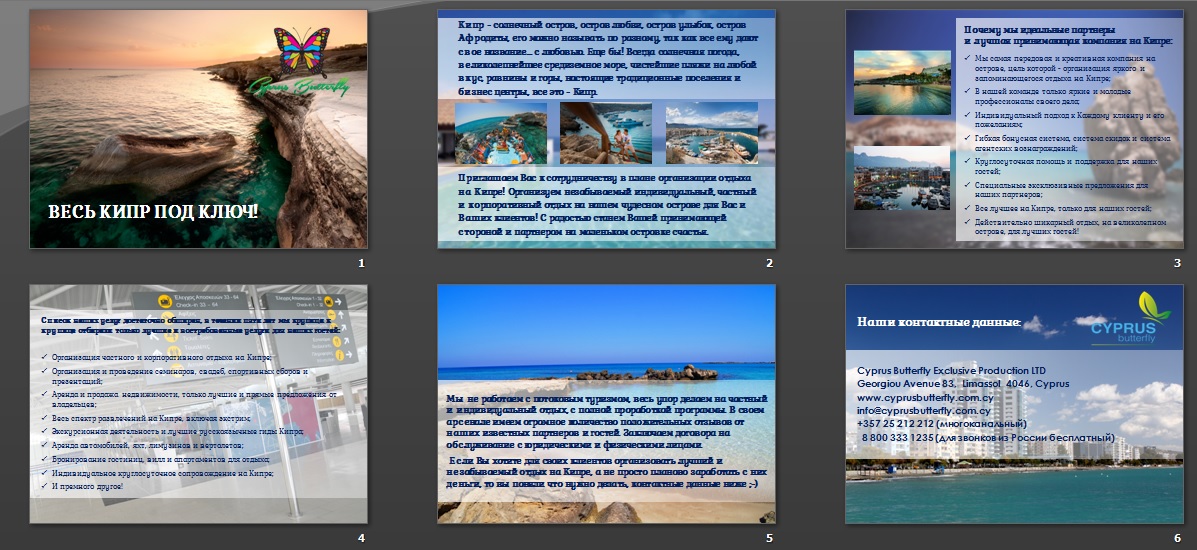
Task: Click the slide number 5 label
Action: coord(770,538)
